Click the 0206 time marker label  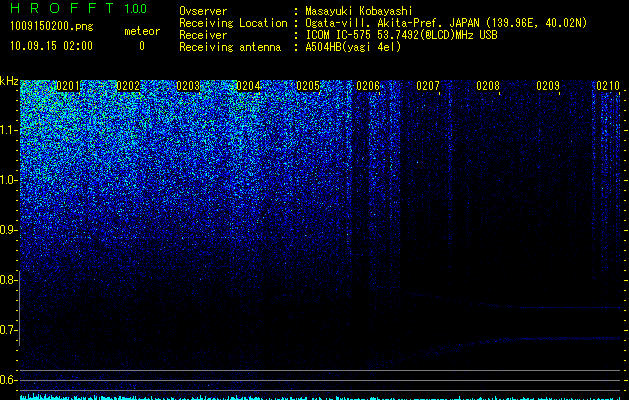point(368,86)
